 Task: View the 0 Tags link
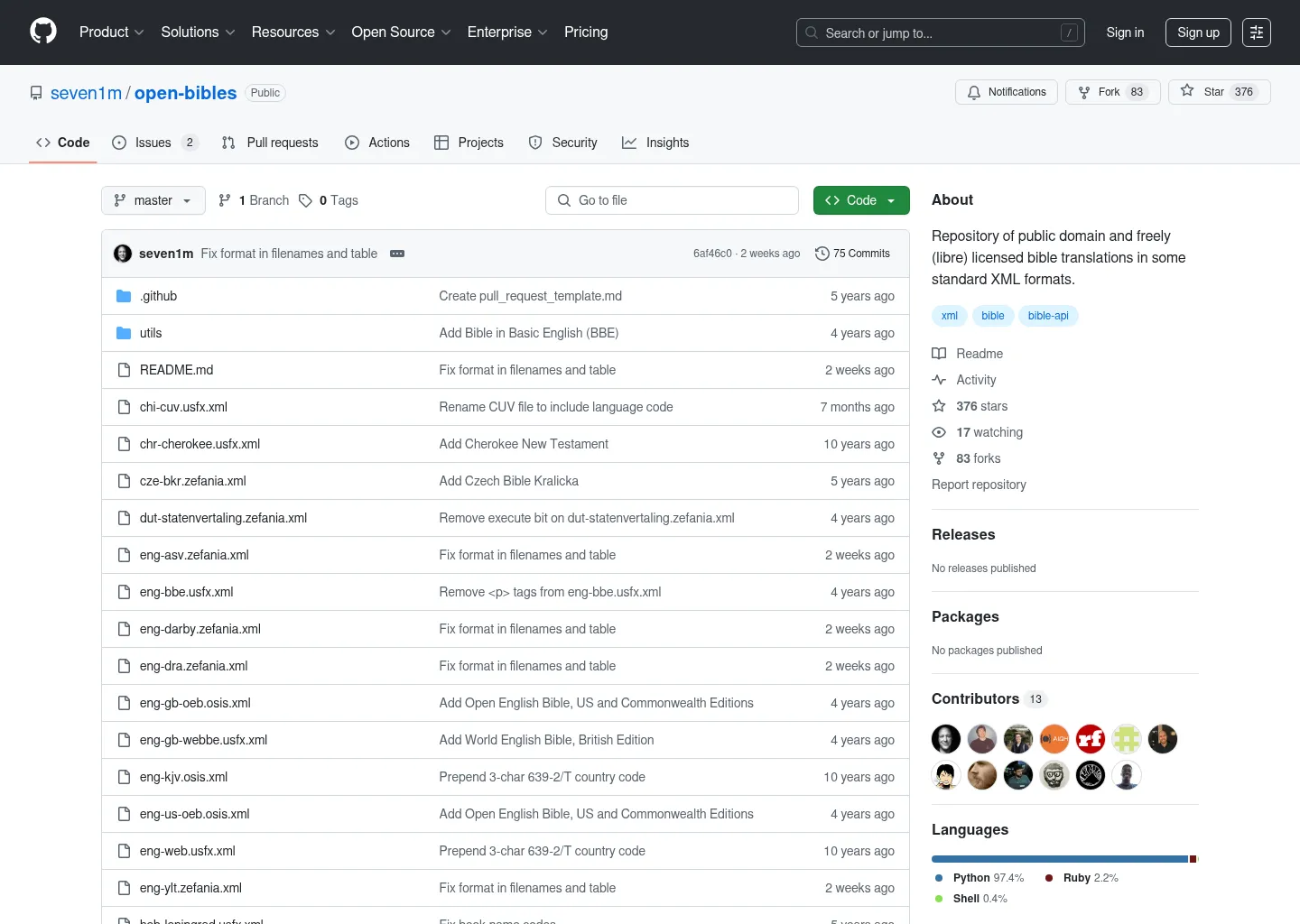tap(329, 200)
